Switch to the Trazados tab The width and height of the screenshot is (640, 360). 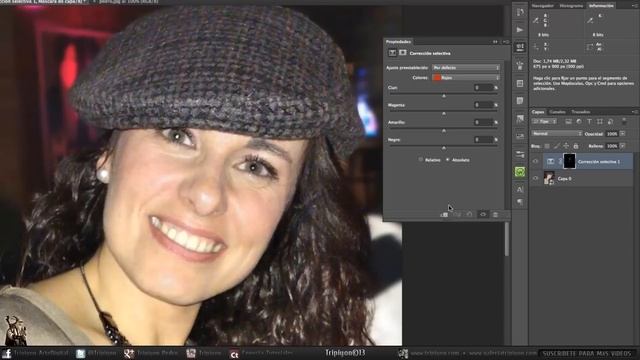click(x=581, y=112)
